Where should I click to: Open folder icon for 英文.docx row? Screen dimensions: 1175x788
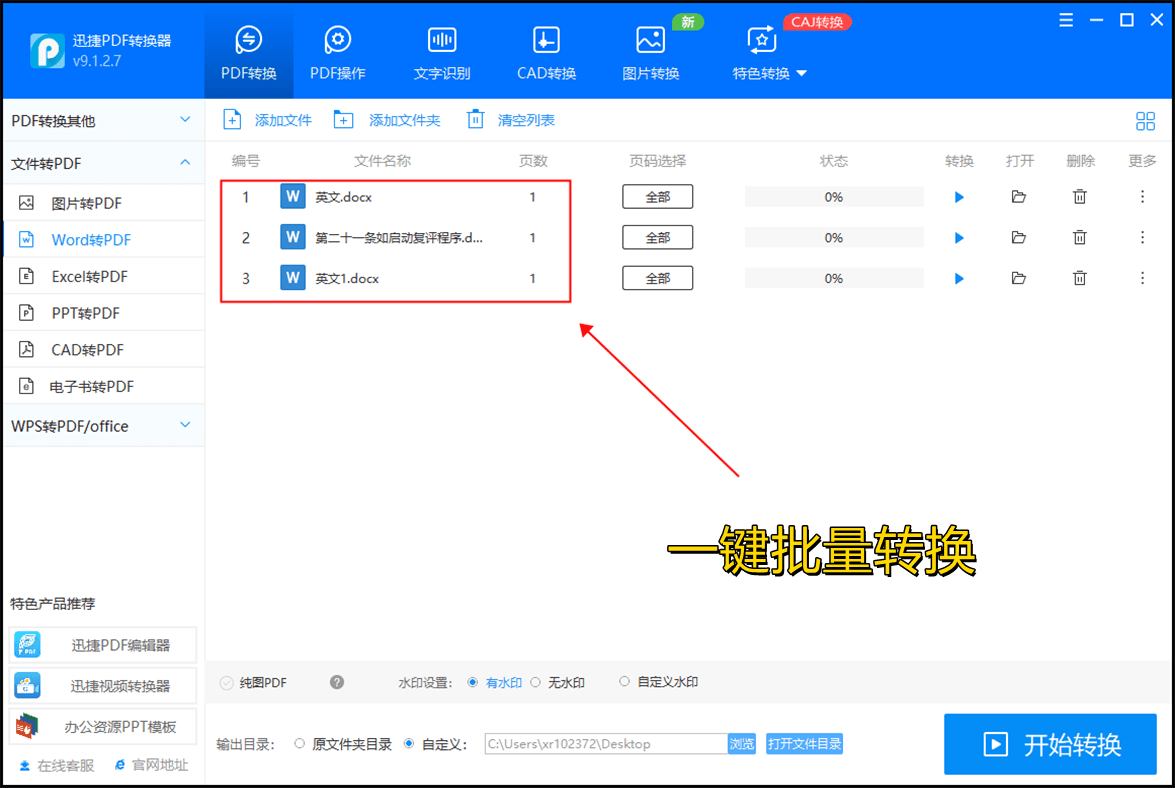tap(1018, 197)
